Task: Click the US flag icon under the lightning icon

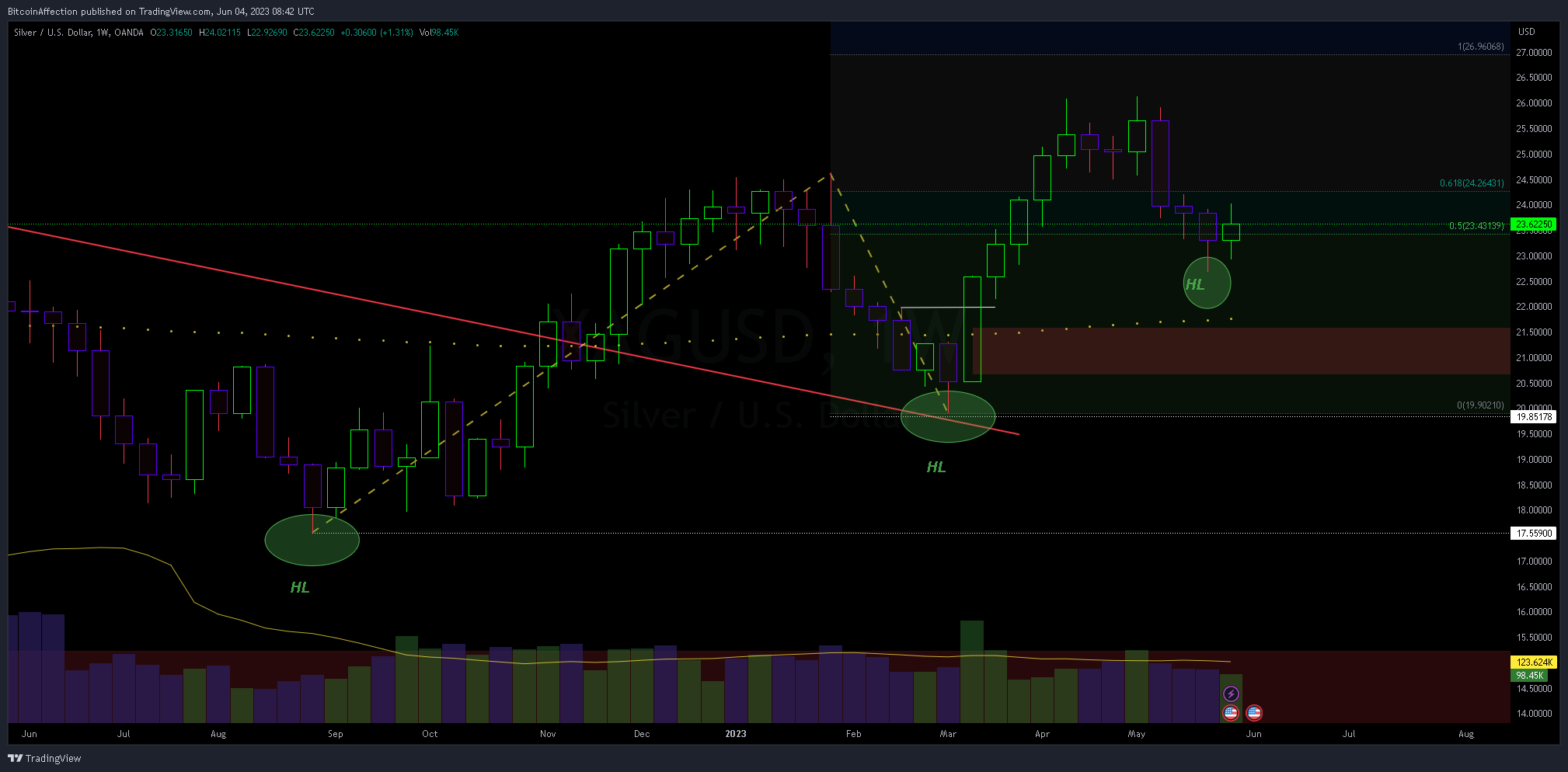Action: tap(1231, 712)
